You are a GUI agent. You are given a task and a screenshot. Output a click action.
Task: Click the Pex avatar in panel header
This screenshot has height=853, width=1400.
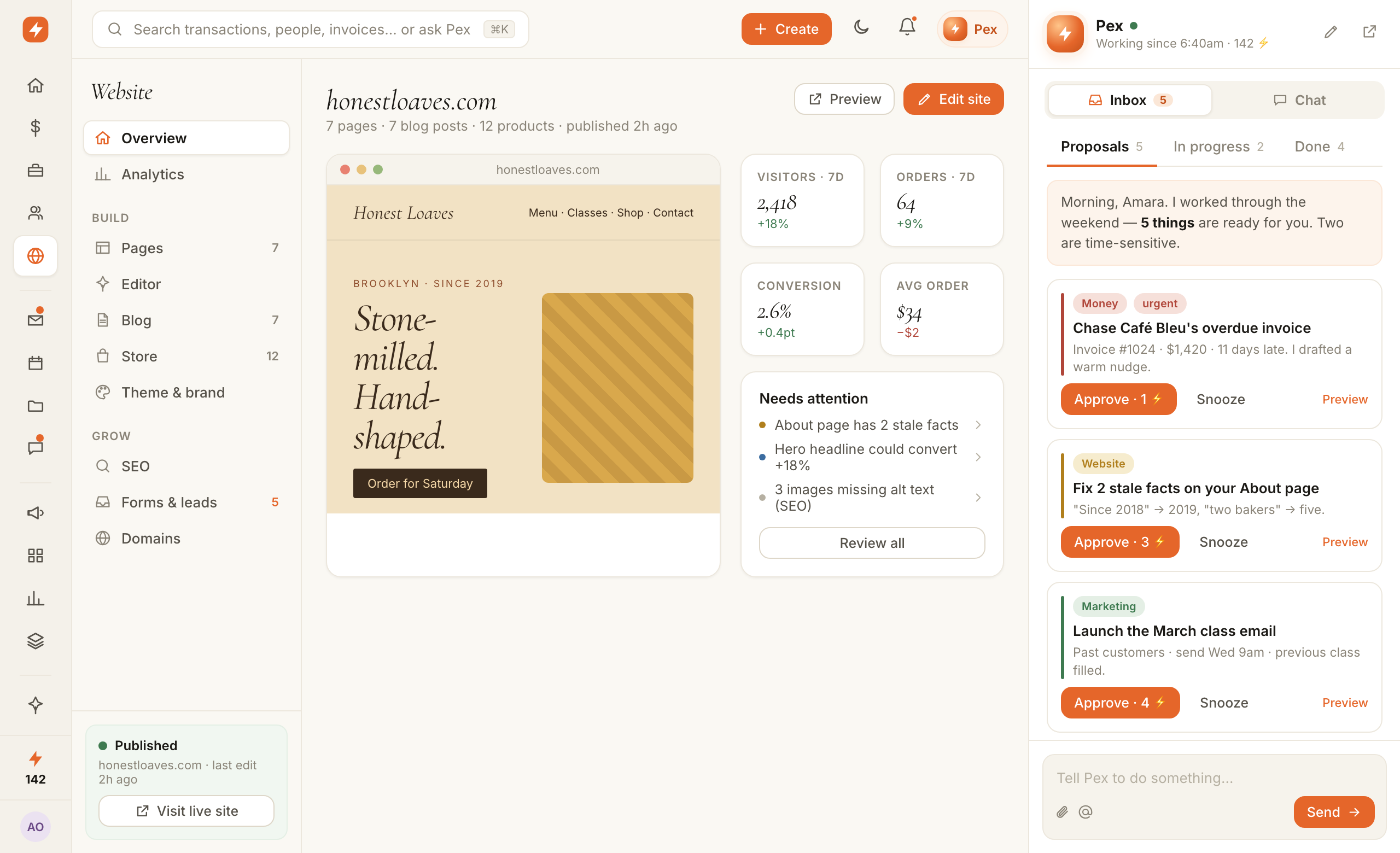coord(1065,33)
